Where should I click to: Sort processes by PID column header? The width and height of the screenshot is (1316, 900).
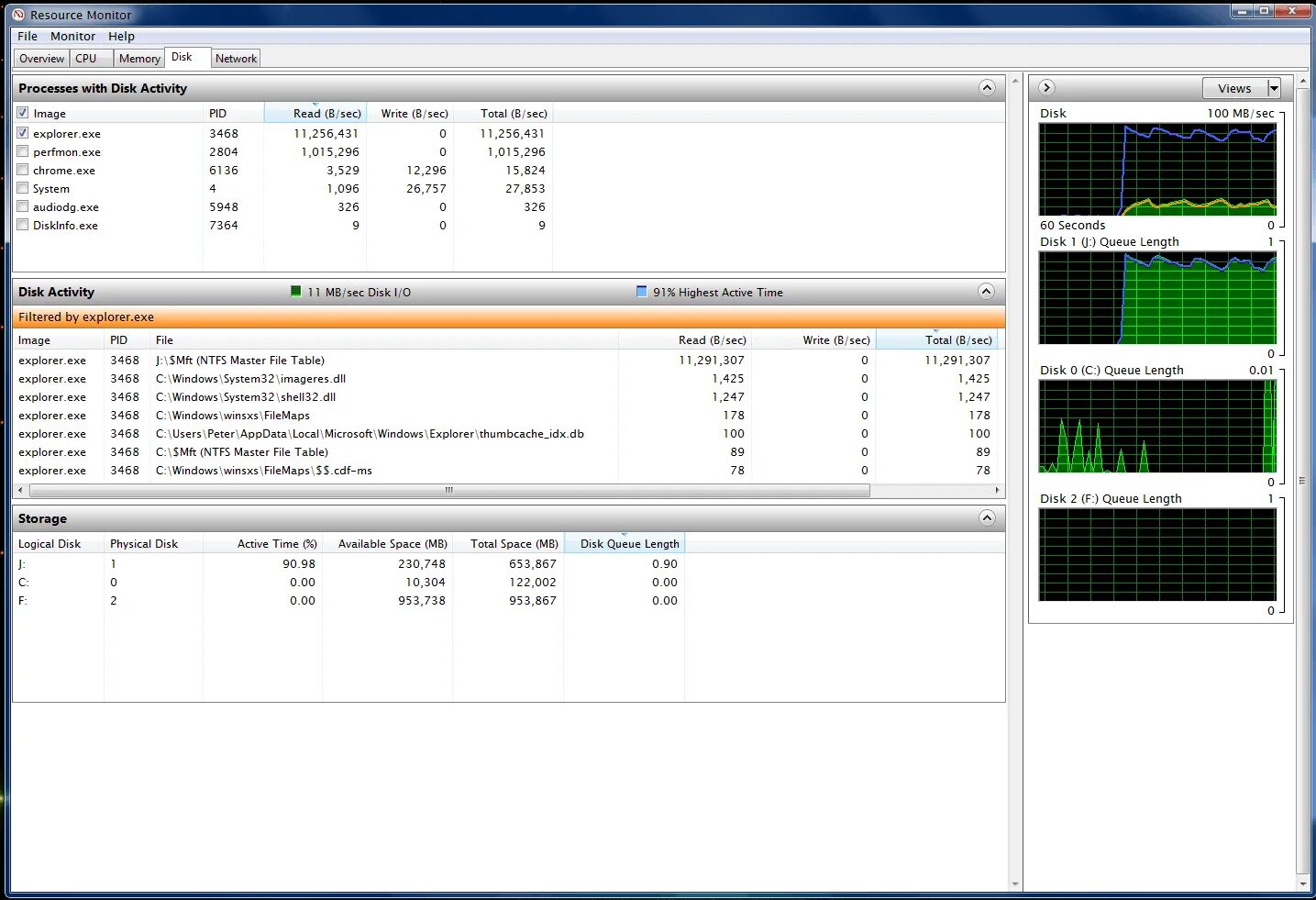click(x=233, y=113)
